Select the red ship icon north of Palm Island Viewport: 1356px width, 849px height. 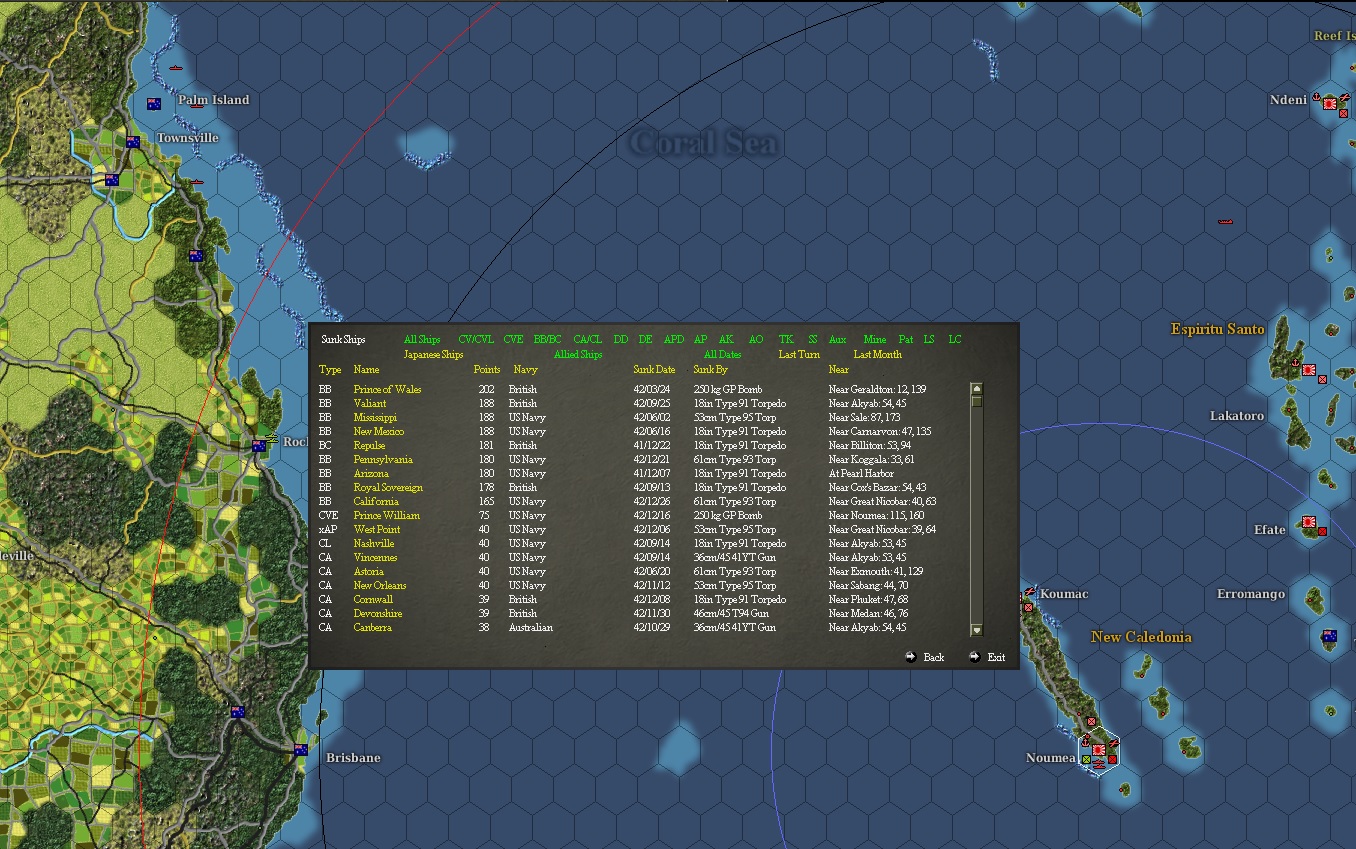pos(176,68)
